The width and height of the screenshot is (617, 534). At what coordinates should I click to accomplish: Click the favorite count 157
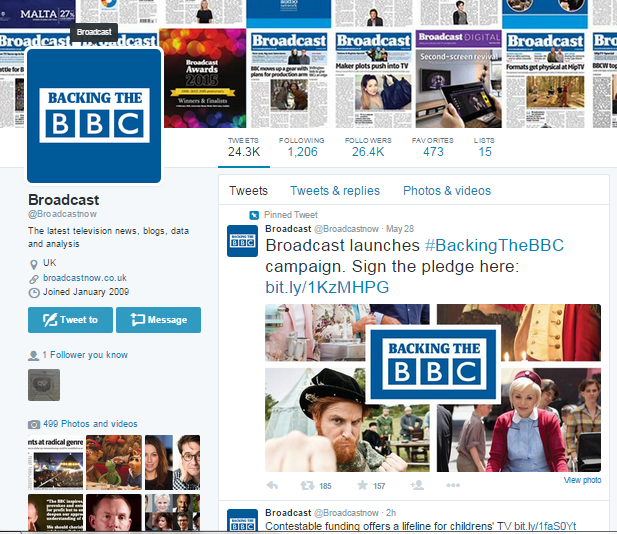[379, 486]
